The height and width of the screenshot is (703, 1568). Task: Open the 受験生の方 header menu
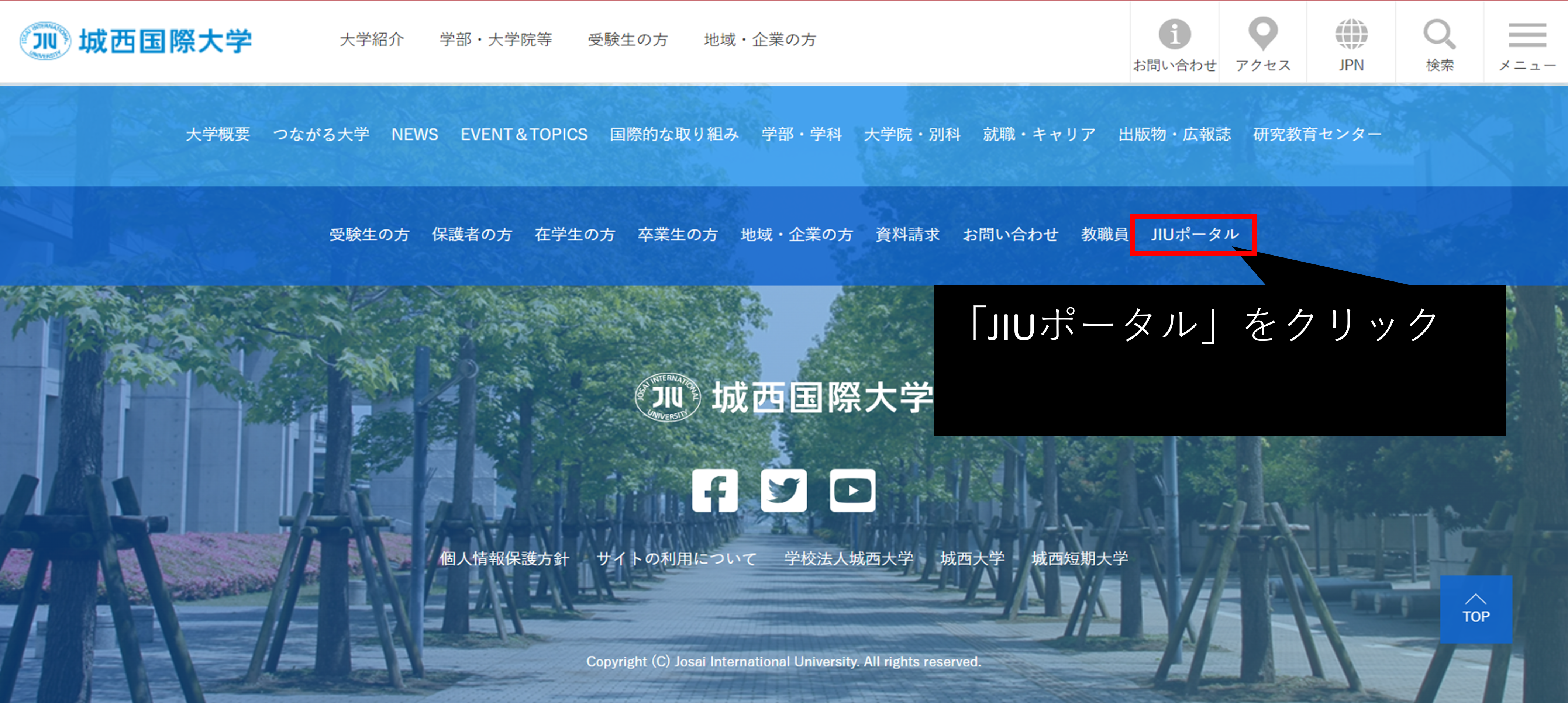point(628,39)
